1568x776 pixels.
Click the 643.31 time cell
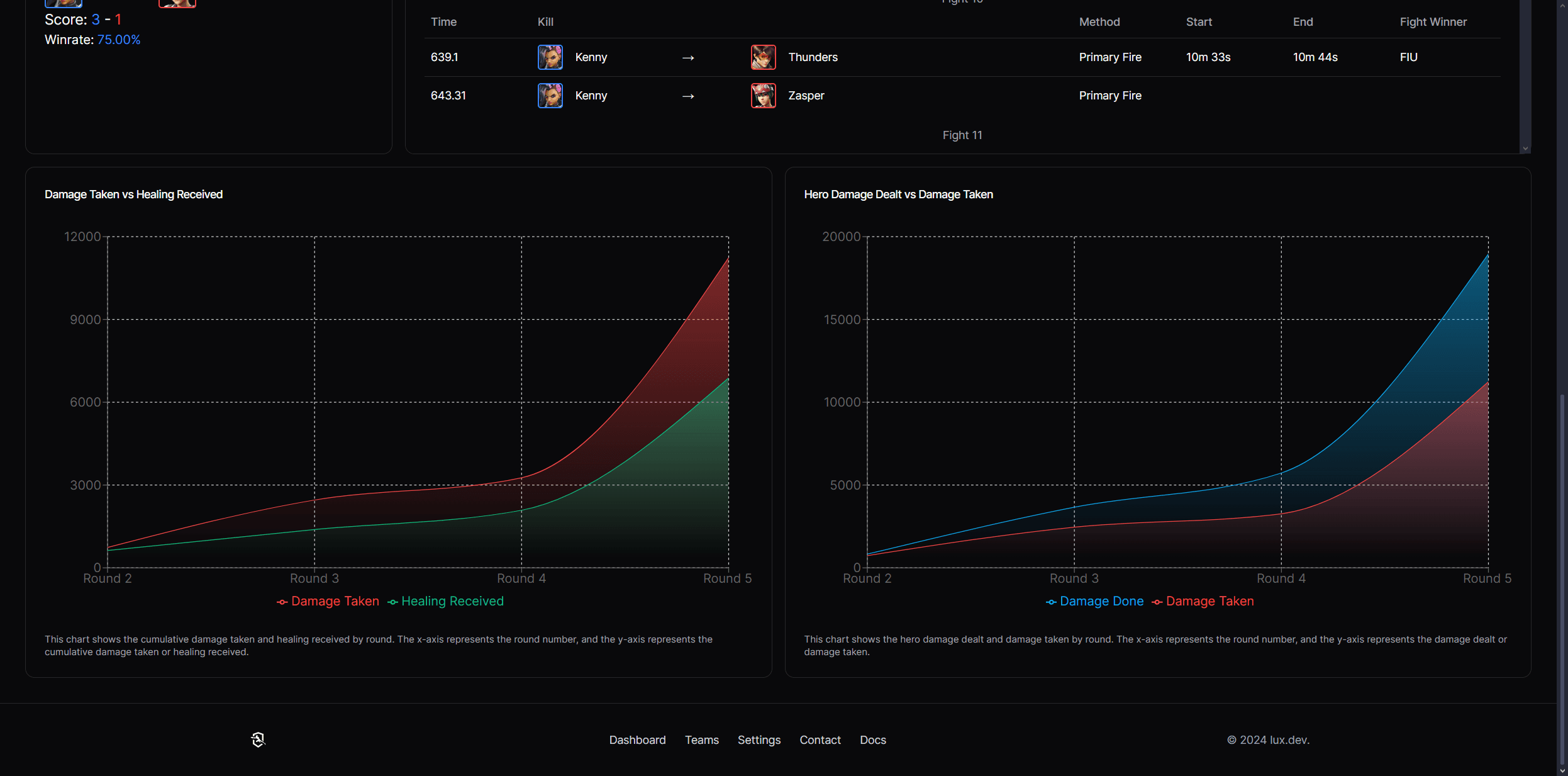coord(448,96)
